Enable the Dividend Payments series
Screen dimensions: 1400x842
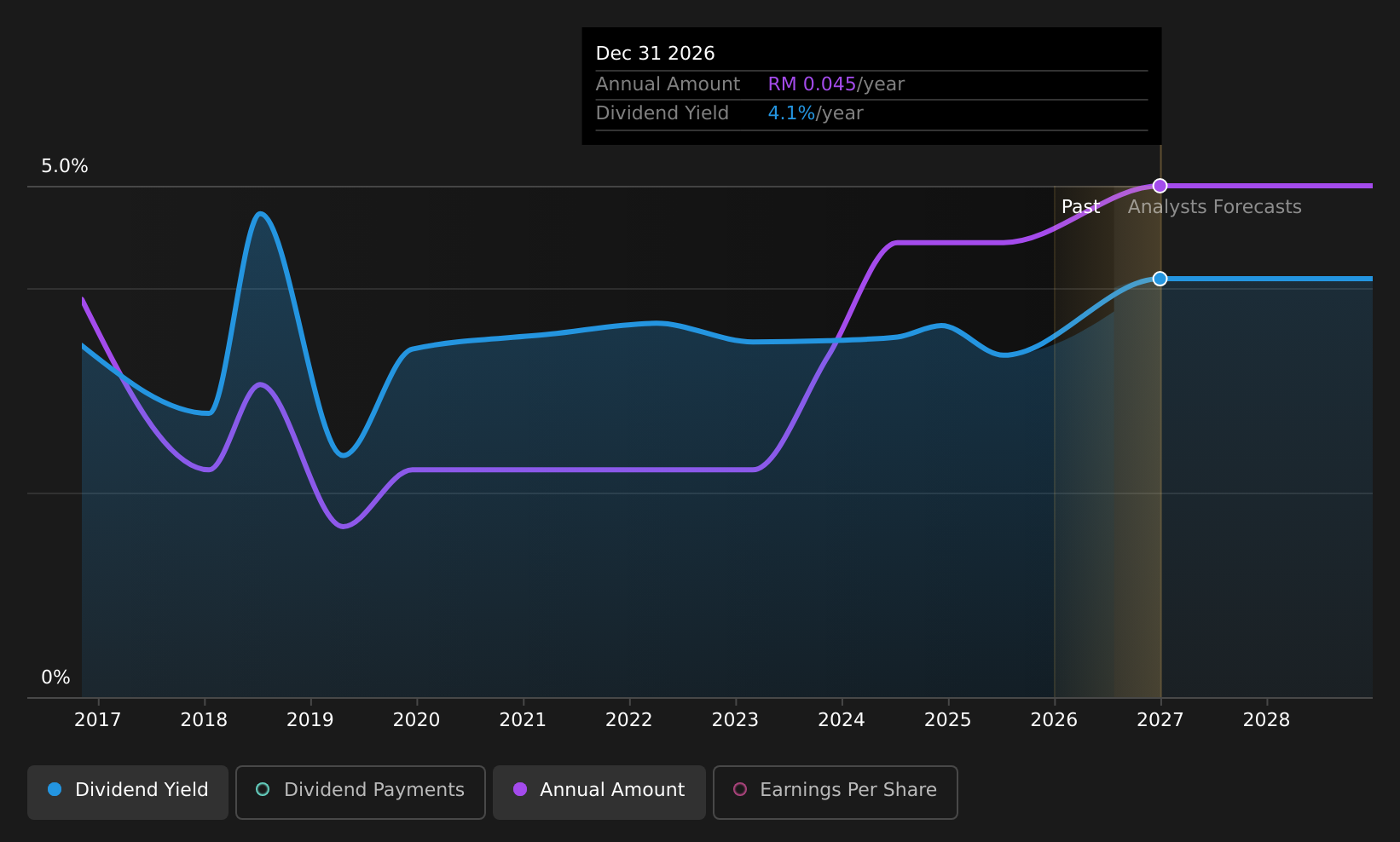point(361,792)
